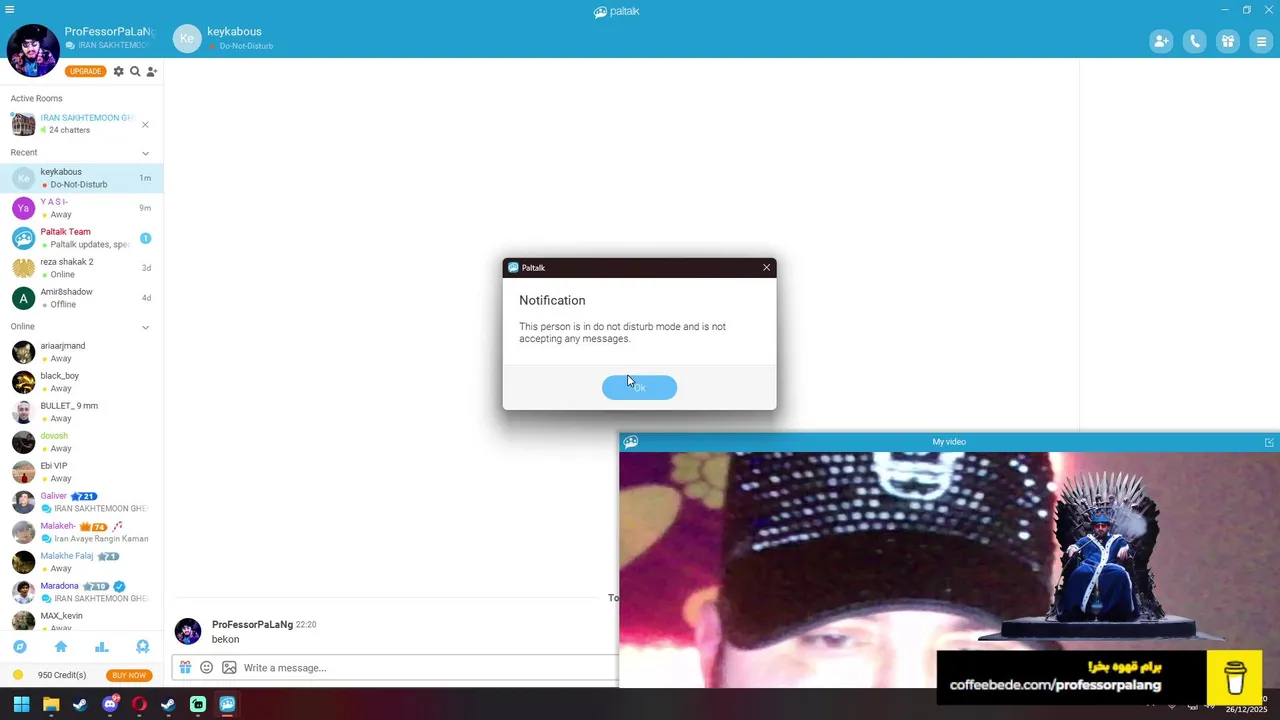Open the contact search magnifier
1280x720 pixels.
pyautogui.click(x=135, y=71)
